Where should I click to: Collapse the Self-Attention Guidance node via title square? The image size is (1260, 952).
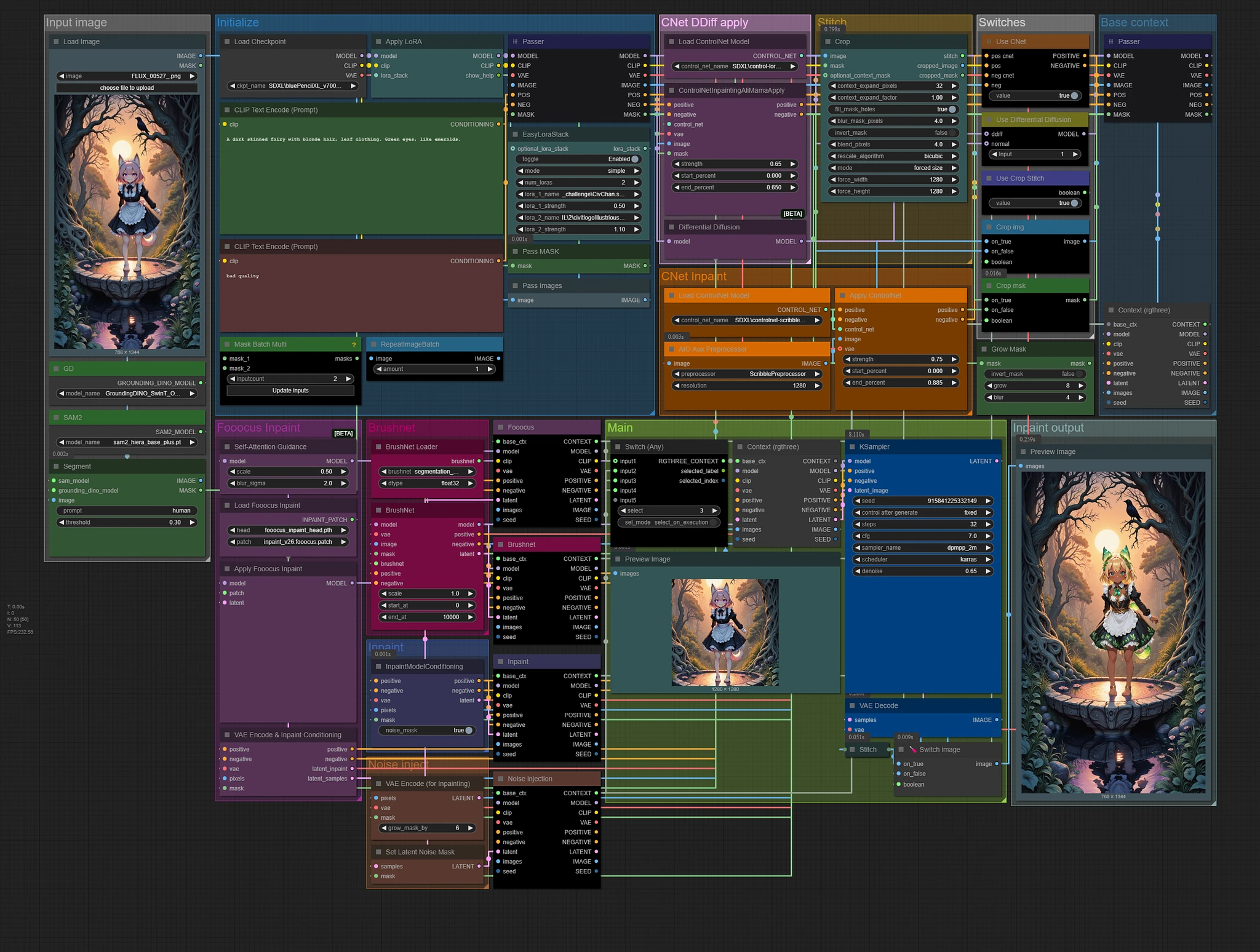[x=227, y=447]
